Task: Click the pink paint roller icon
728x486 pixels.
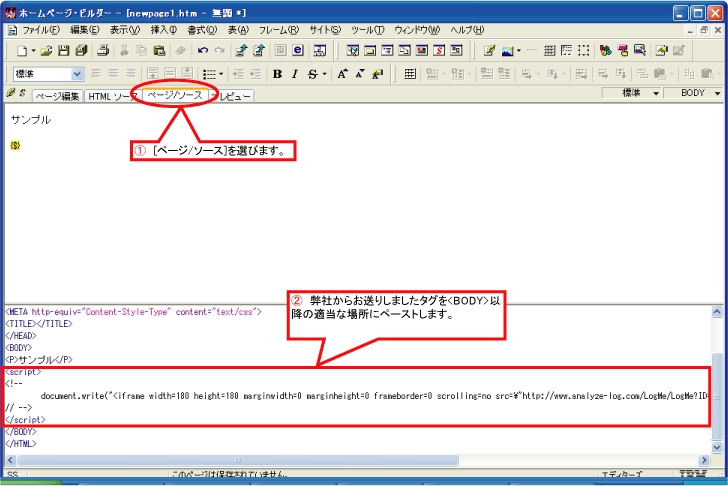Action: point(623,51)
